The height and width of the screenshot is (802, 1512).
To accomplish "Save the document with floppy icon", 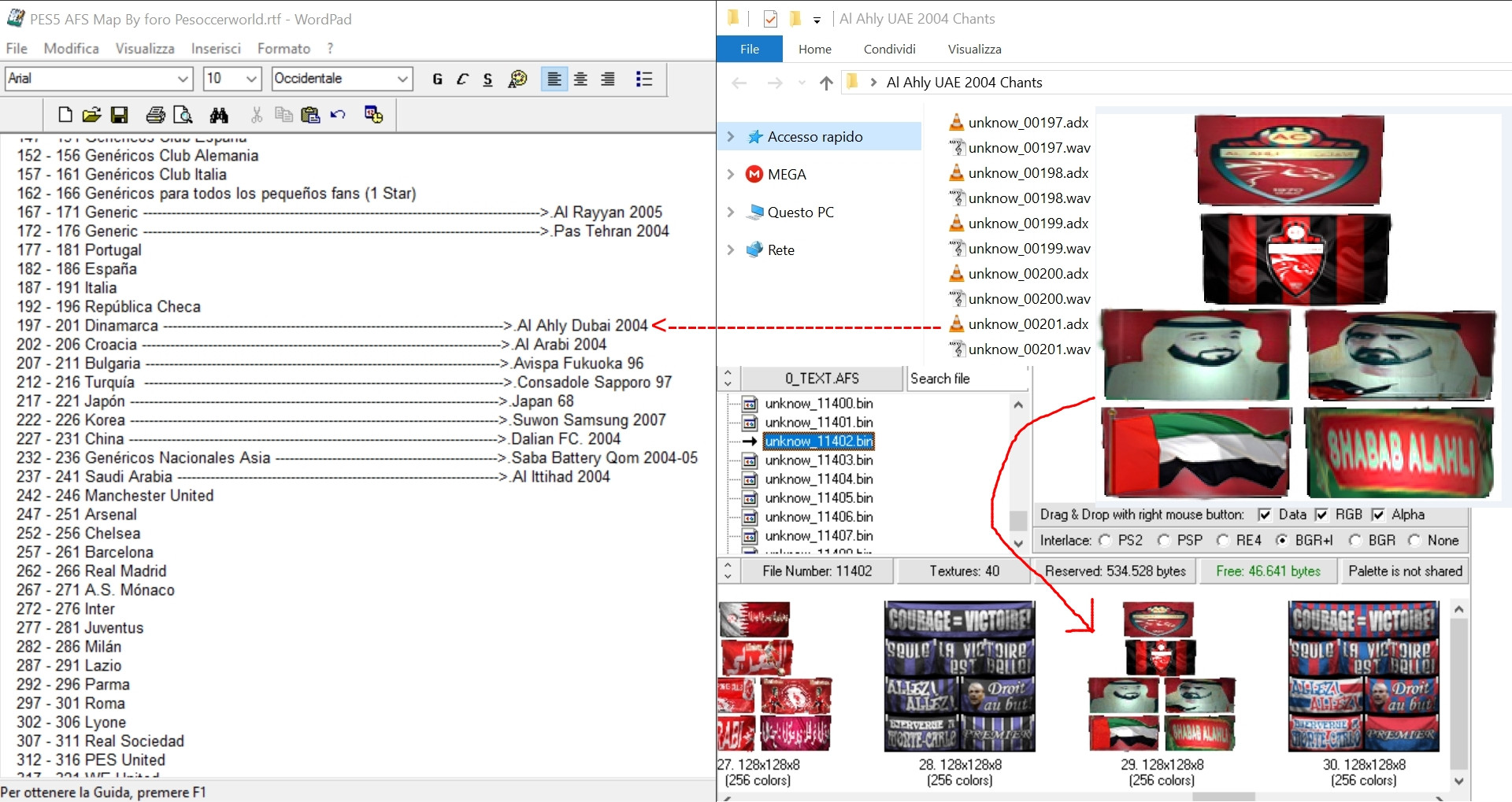I will click(119, 115).
